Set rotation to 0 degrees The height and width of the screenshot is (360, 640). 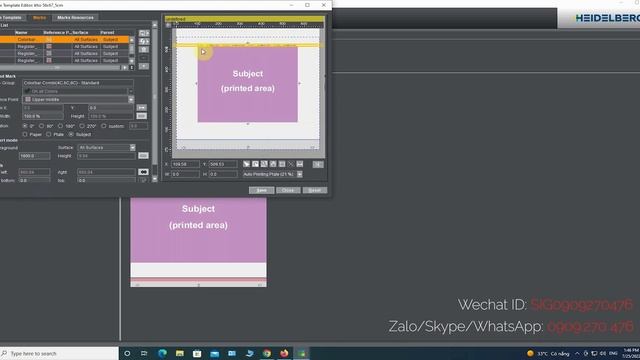point(25,126)
